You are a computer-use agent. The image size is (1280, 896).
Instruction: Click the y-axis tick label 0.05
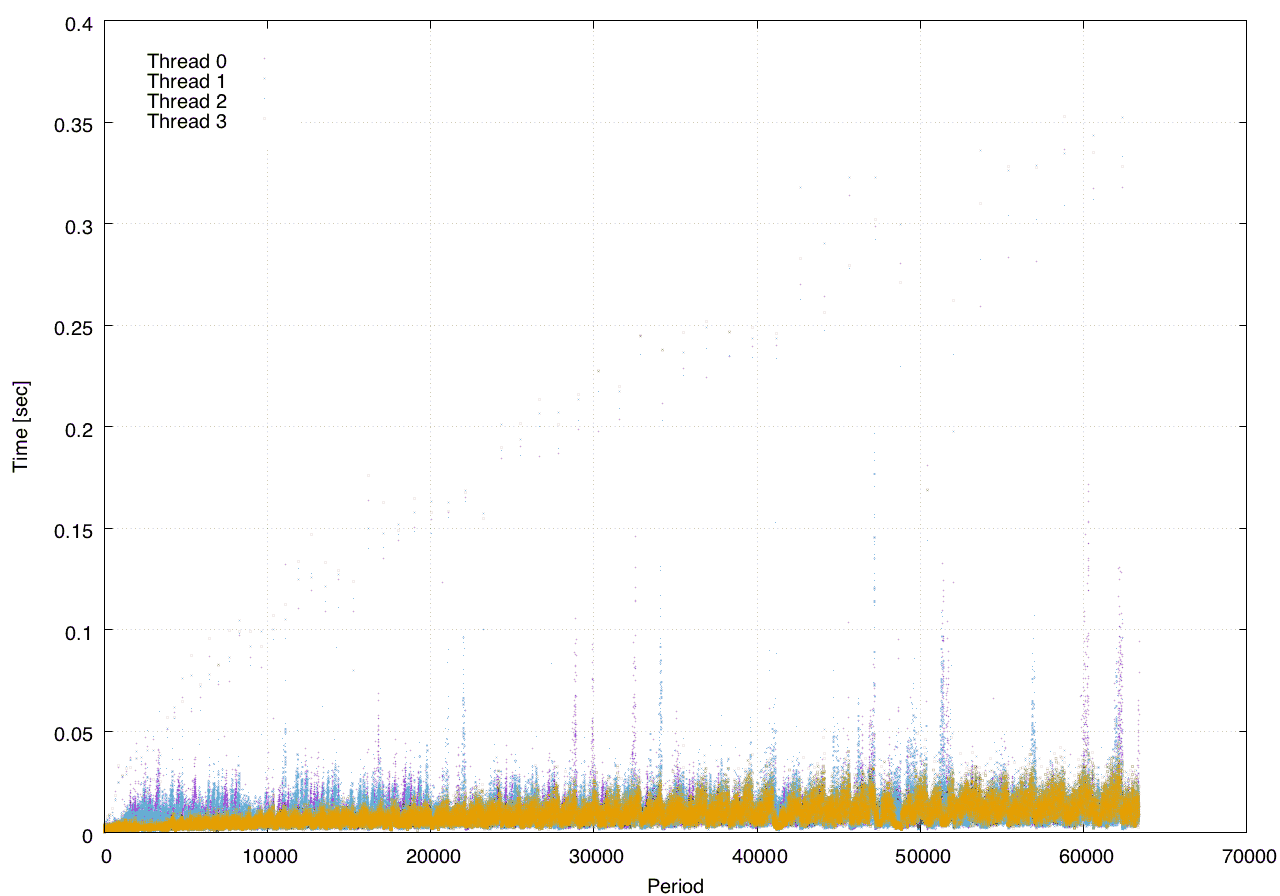75,733
